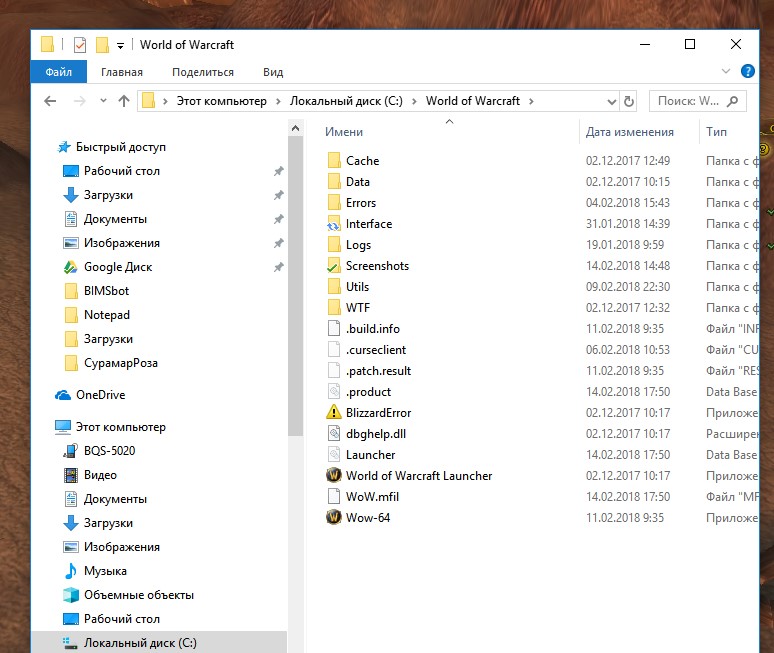Select the Screenshots folder with green check

[x=334, y=266]
